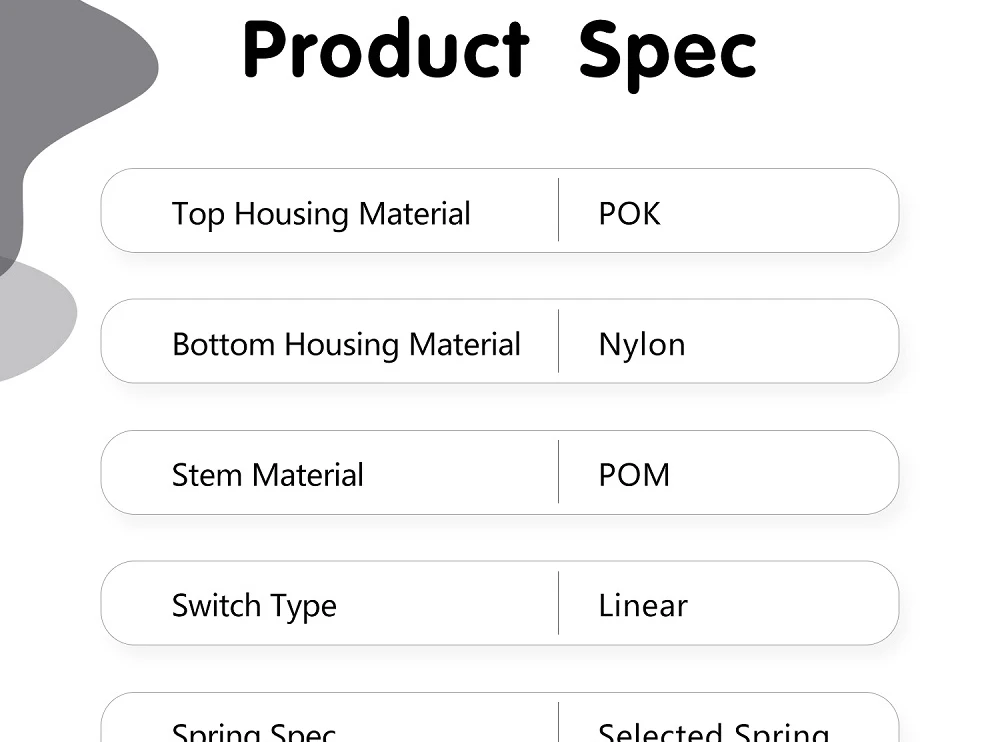The height and width of the screenshot is (742, 1000).
Task: Click the word Spec in the heading
Action: [667, 52]
